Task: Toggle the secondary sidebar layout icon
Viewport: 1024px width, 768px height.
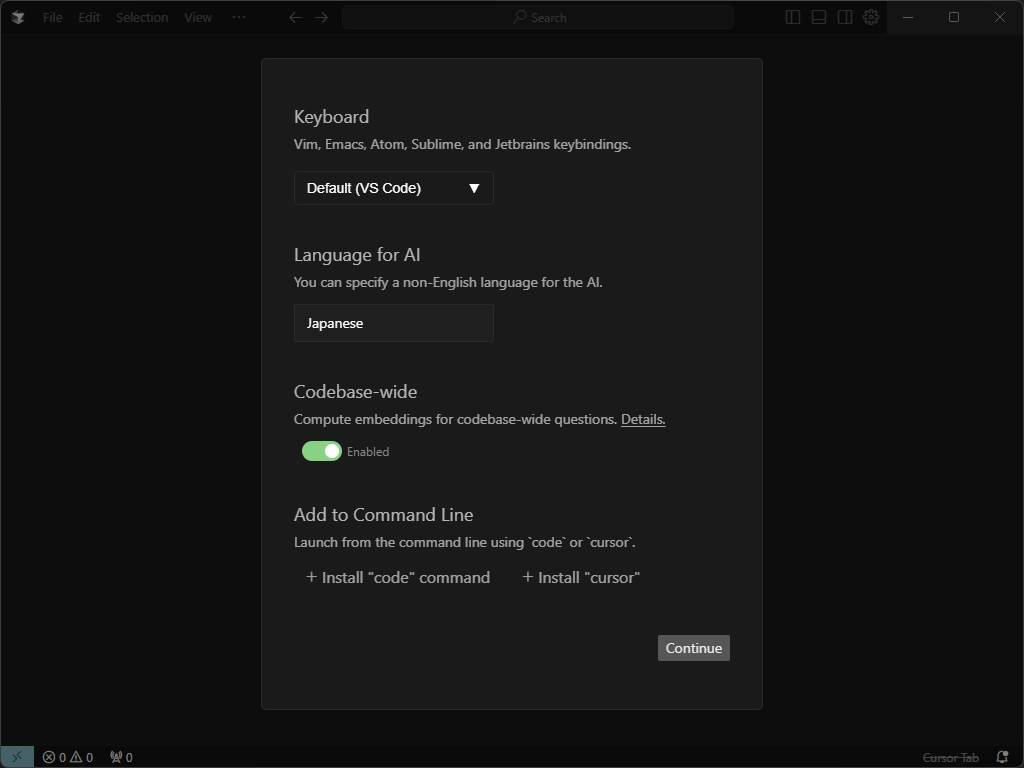Action: point(845,18)
